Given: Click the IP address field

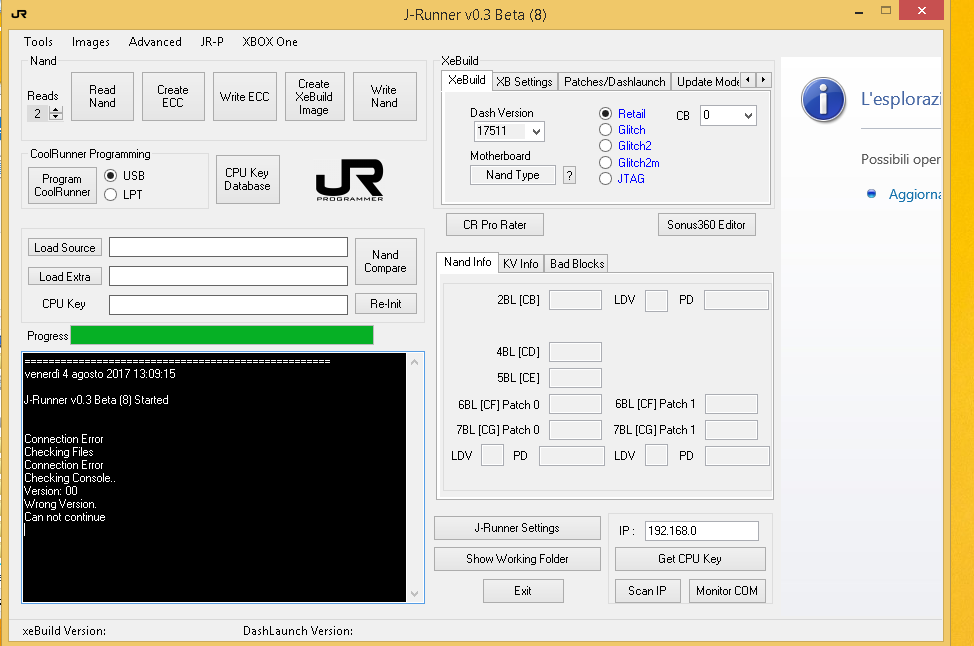Looking at the screenshot, I should pyautogui.click(x=701, y=531).
